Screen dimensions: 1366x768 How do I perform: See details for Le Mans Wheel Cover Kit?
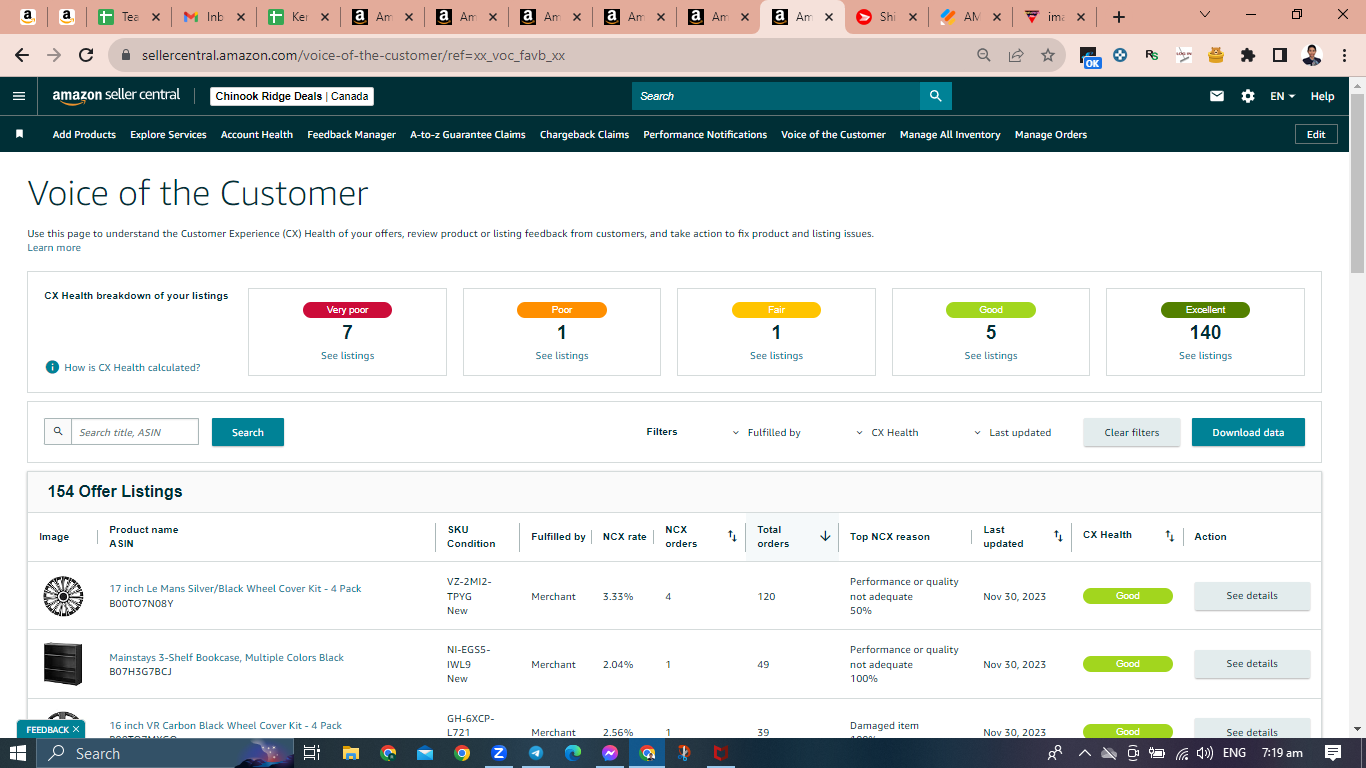1252,596
